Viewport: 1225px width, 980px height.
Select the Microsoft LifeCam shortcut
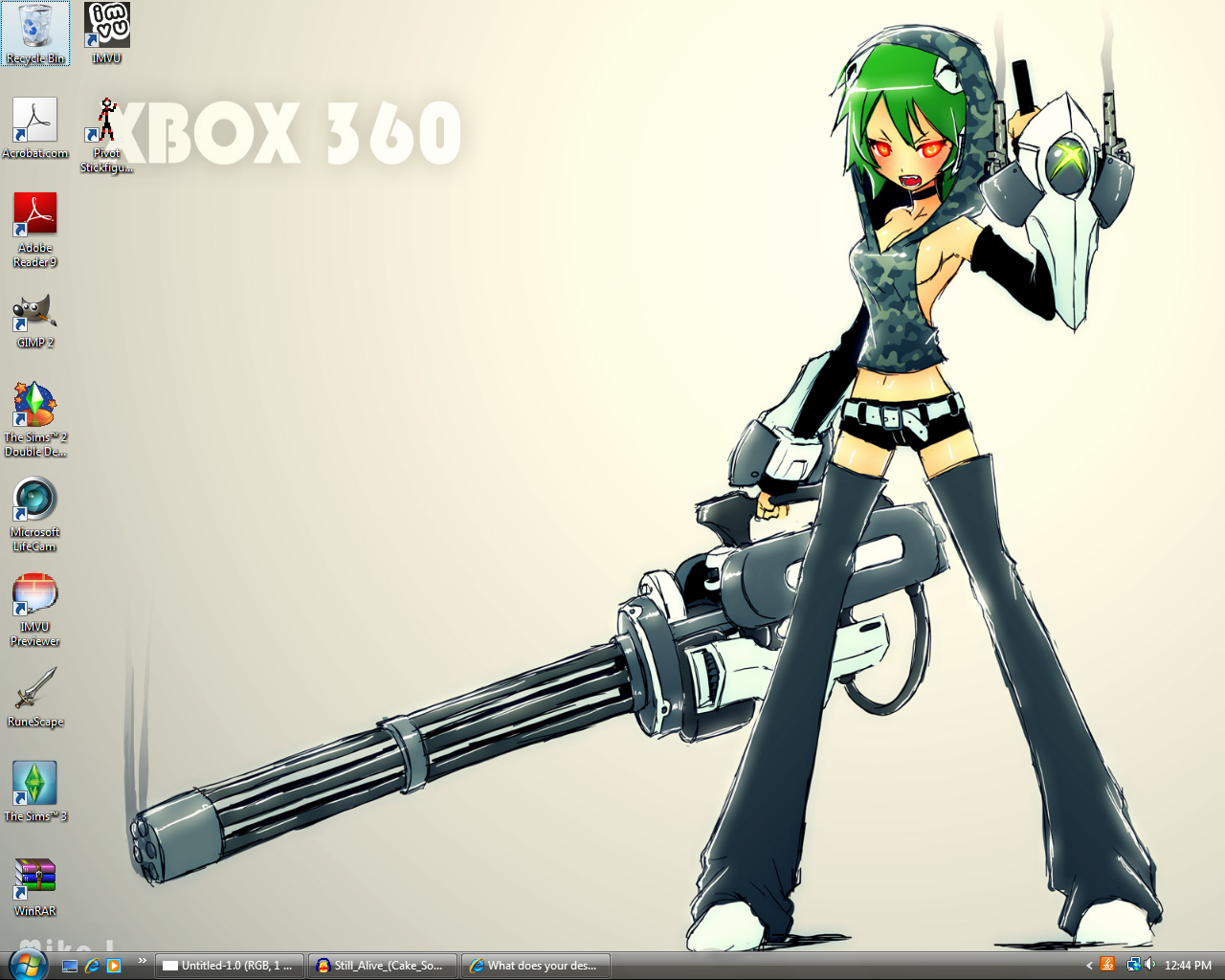35,514
